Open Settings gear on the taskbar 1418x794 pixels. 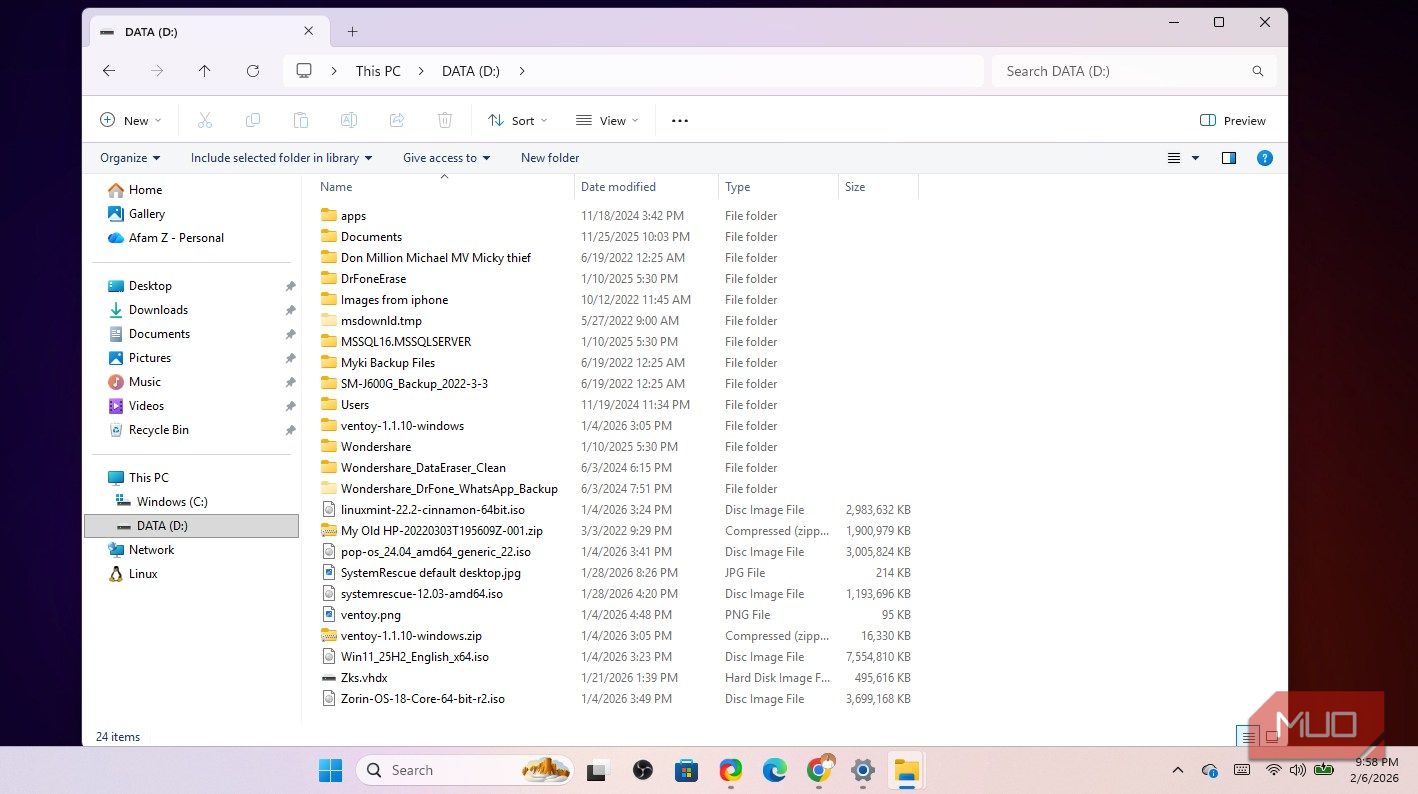863,770
